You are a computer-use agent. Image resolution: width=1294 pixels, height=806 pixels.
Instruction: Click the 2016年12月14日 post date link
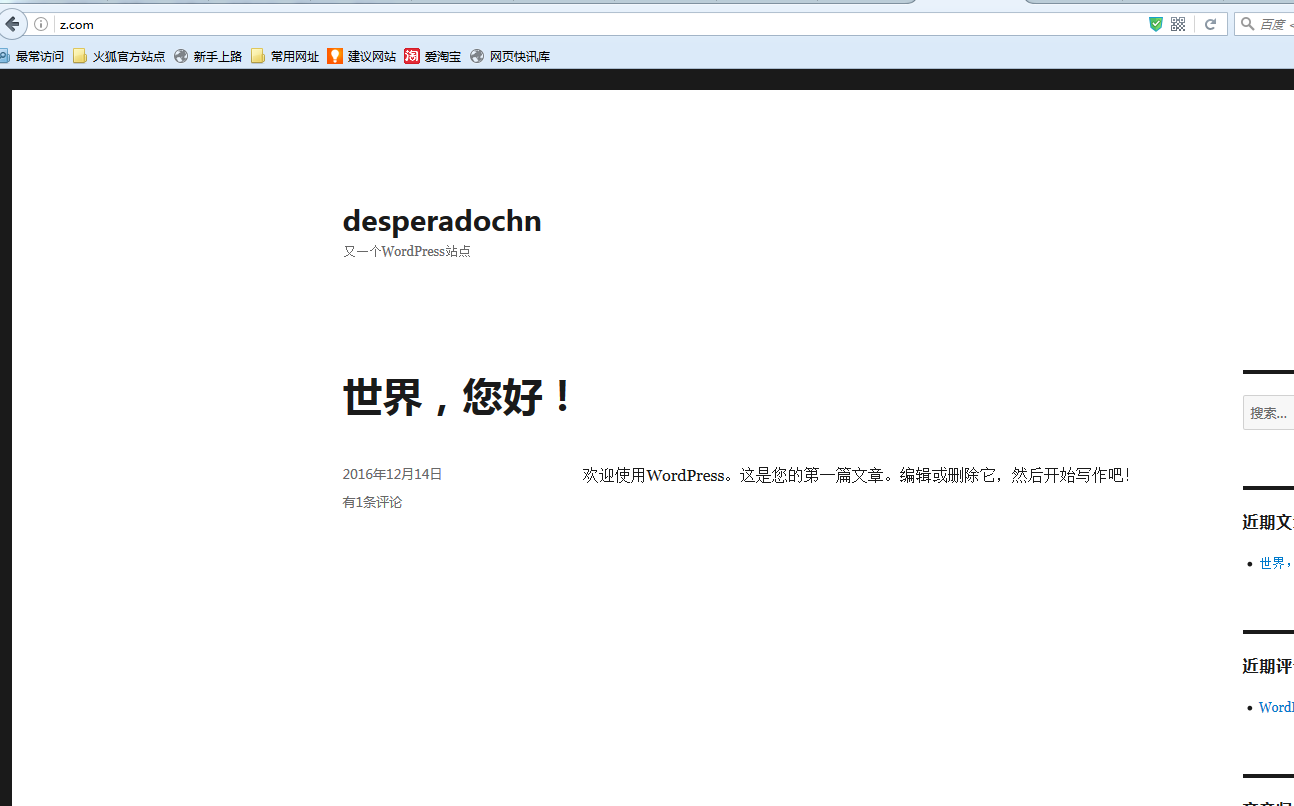click(x=392, y=474)
